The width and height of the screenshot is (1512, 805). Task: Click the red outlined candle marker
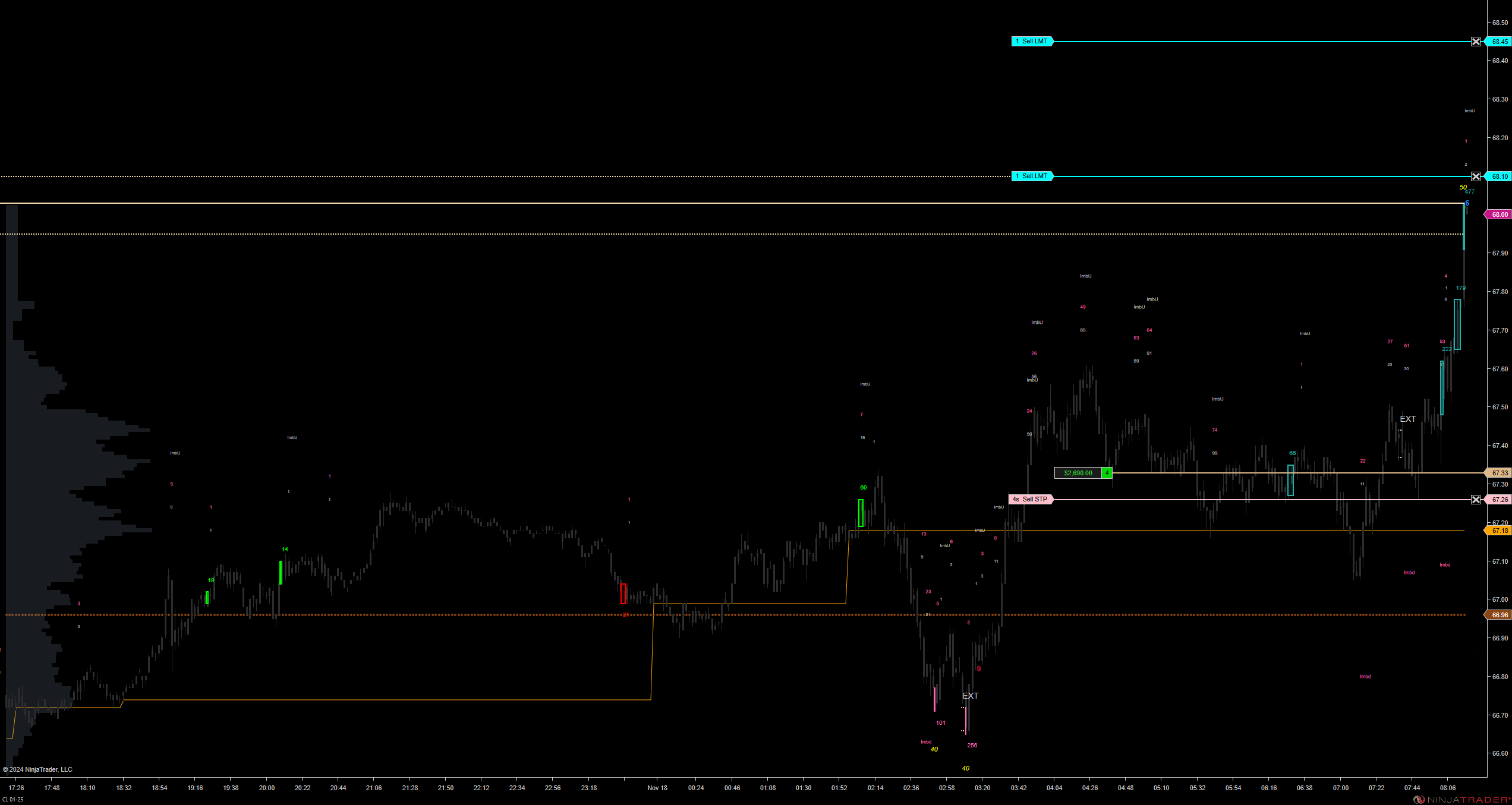(x=623, y=594)
